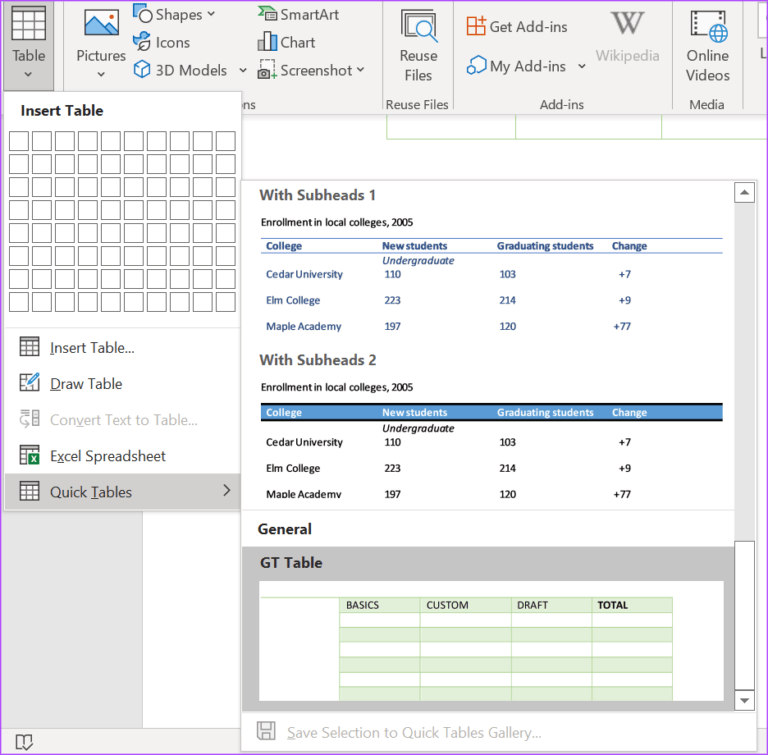Click the gallery scroll up arrow

click(744, 193)
